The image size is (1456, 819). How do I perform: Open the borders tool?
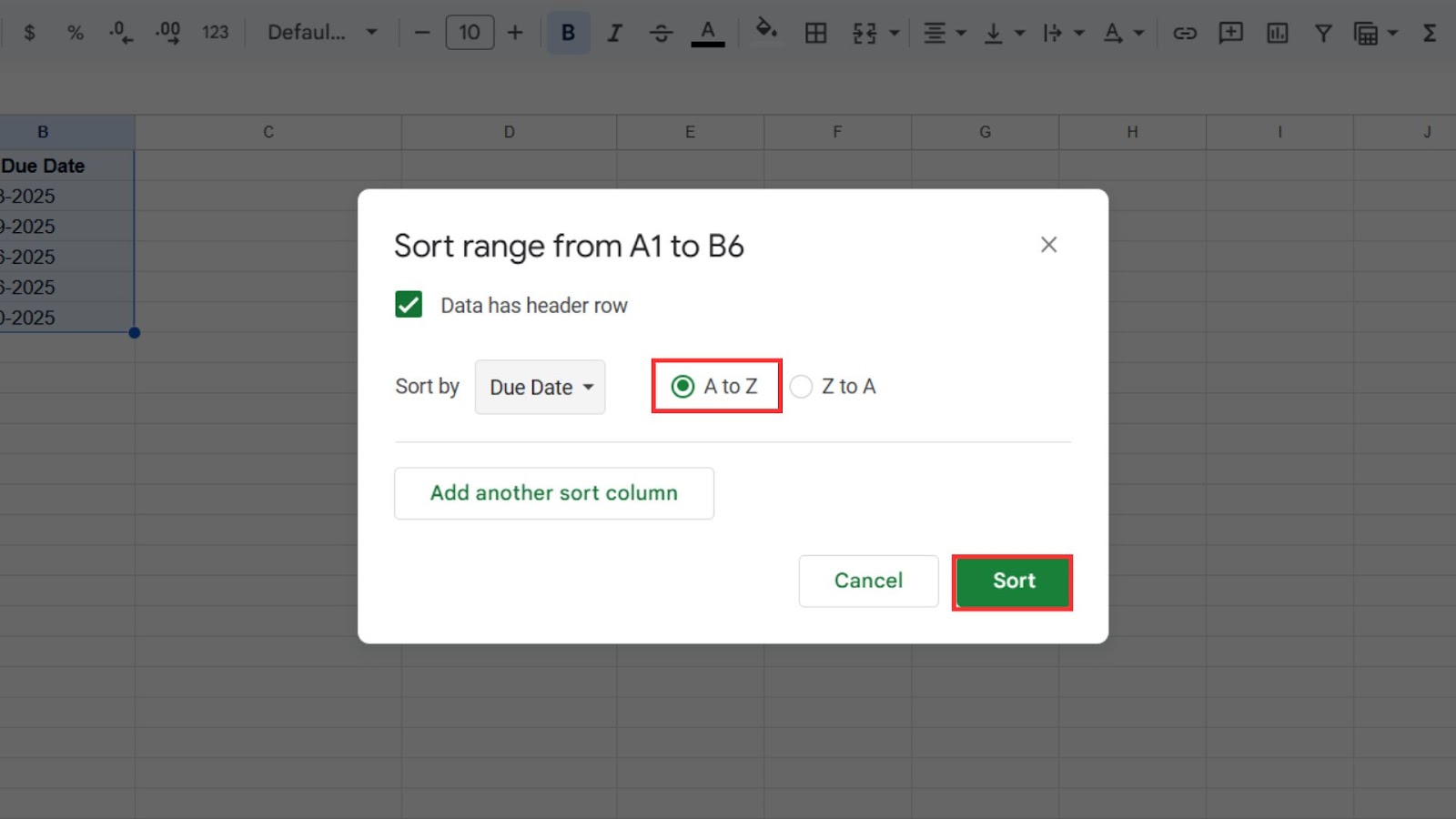click(x=815, y=32)
